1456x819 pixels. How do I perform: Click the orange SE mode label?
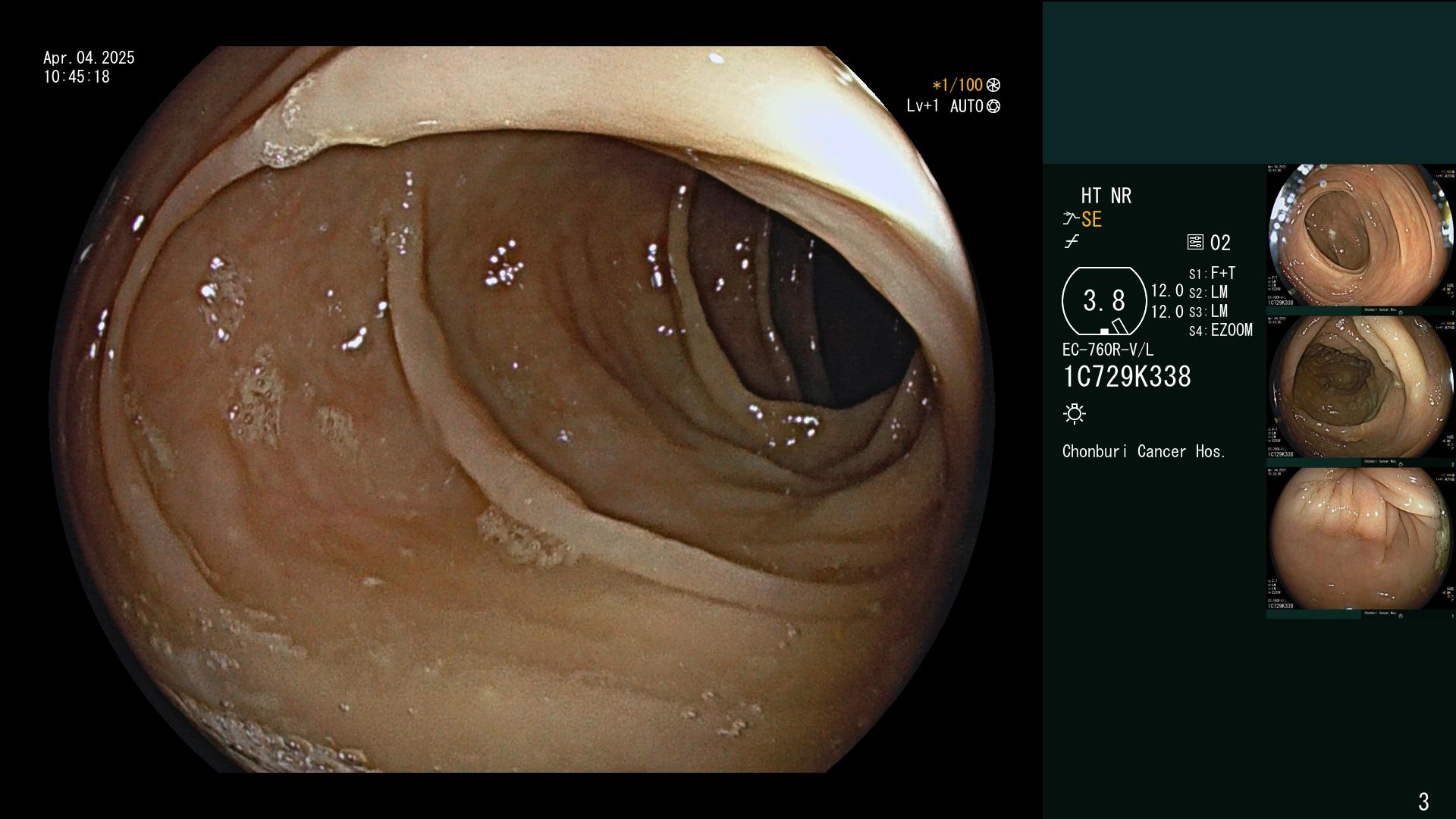tap(1091, 219)
